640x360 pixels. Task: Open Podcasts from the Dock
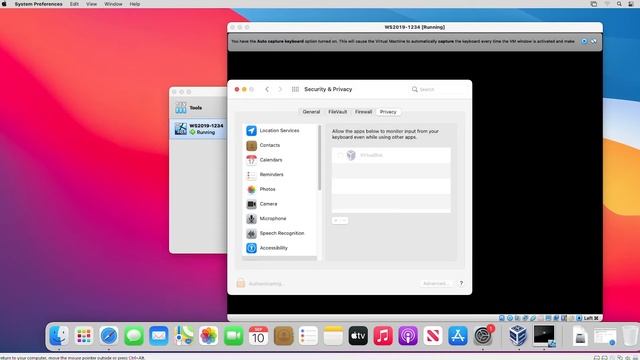pyautogui.click(x=408, y=336)
